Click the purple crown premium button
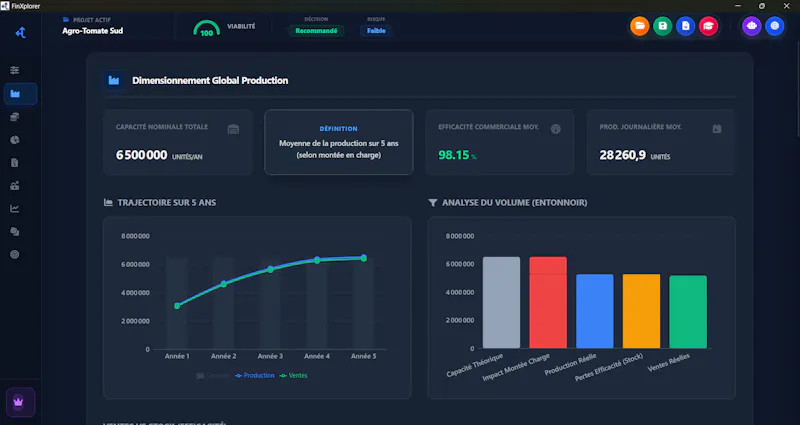Viewport: 800px width, 425px height. (x=20, y=402)
